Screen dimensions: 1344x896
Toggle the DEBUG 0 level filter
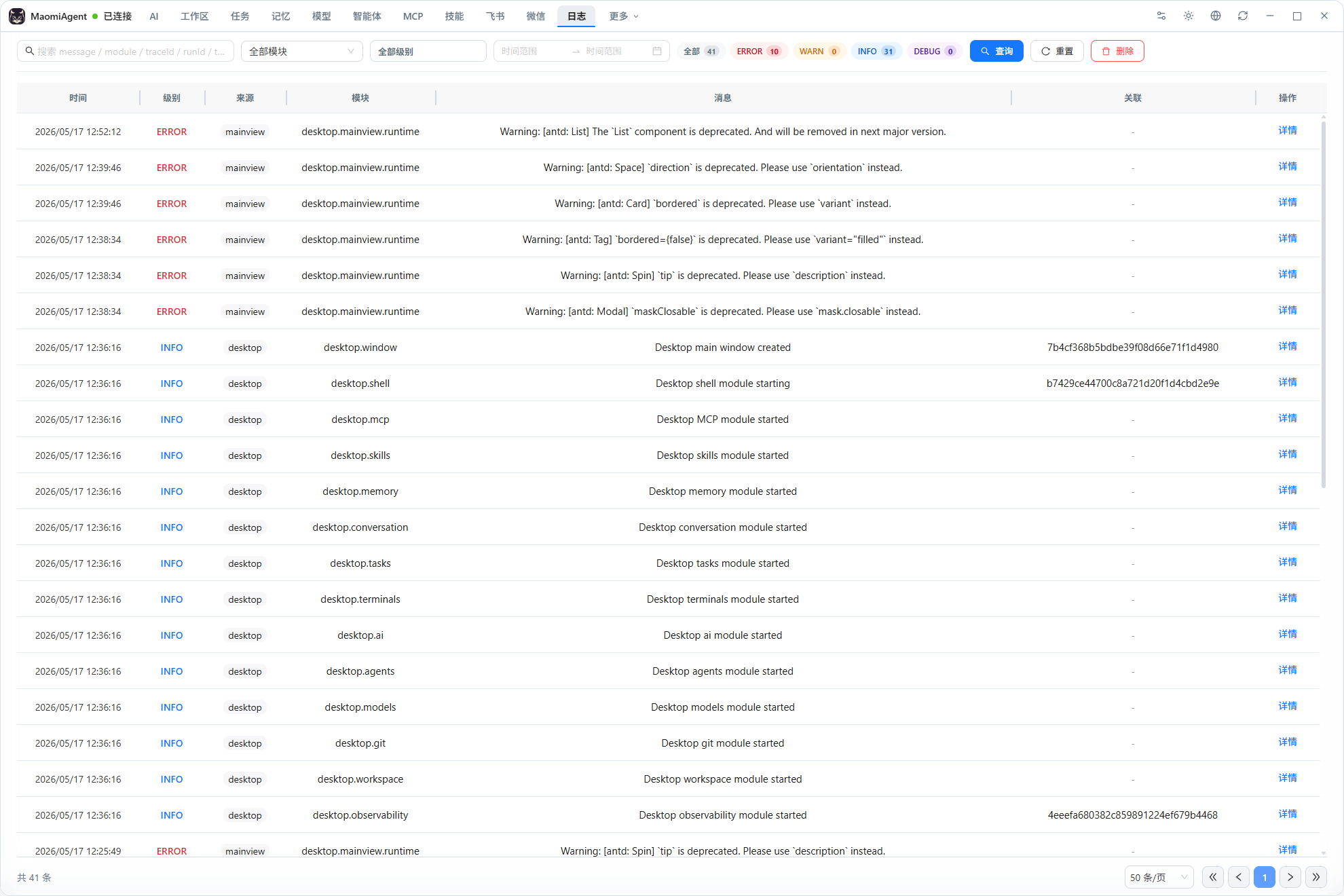[x=934, y=51]
